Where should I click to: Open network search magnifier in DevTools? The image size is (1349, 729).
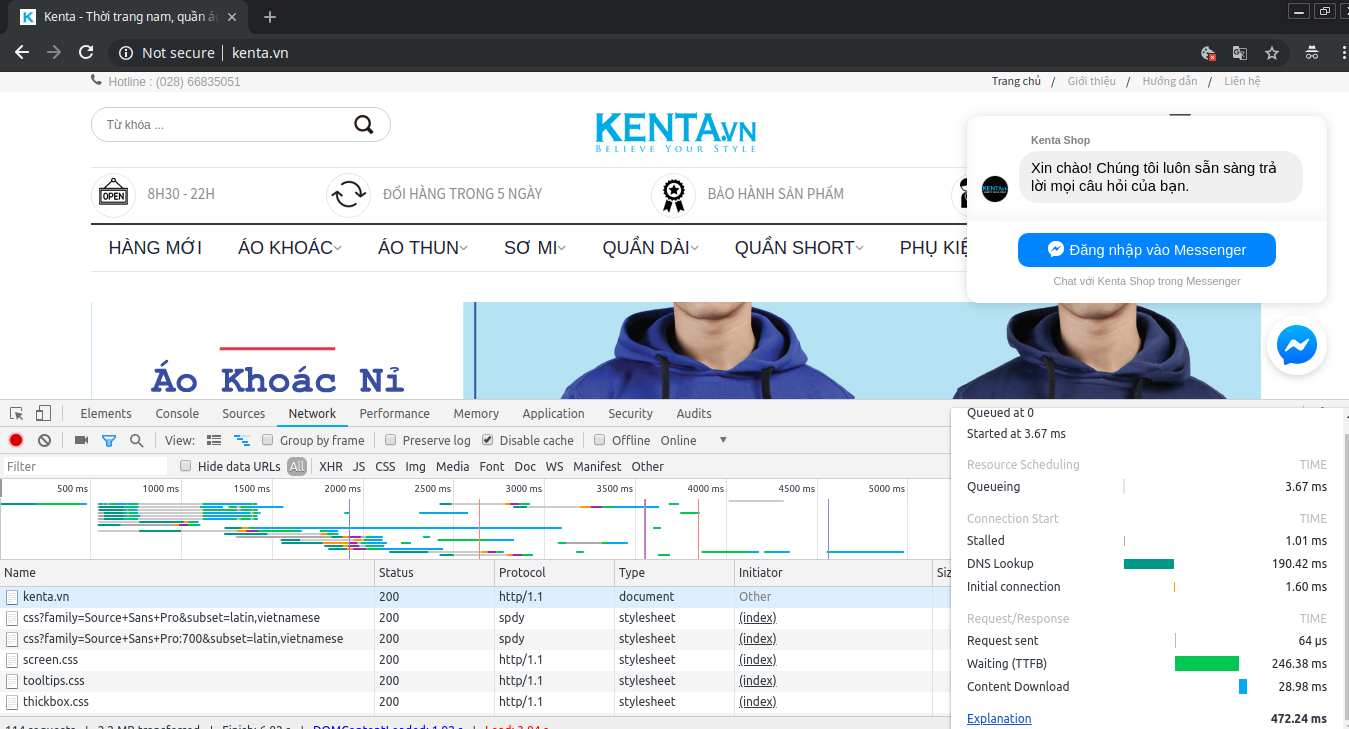tap(136, 440)
